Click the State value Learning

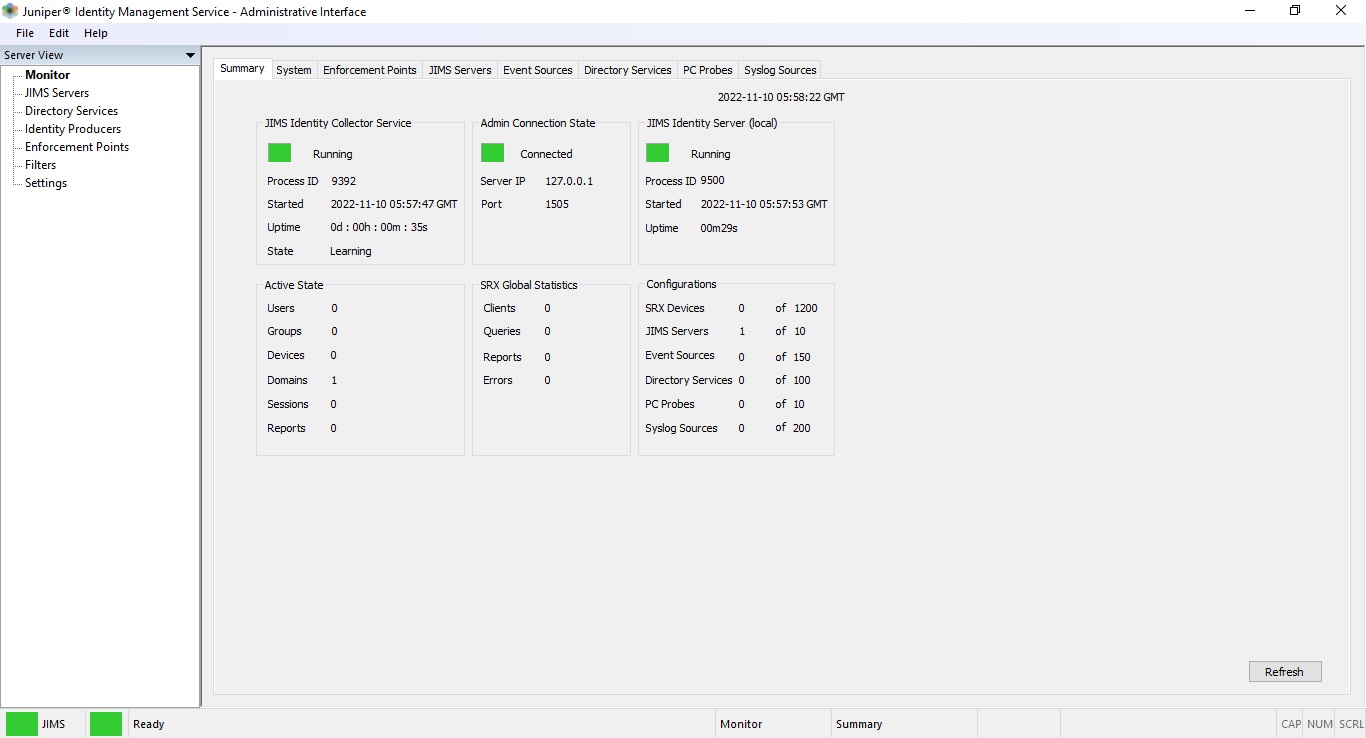(x=351, y=251)
